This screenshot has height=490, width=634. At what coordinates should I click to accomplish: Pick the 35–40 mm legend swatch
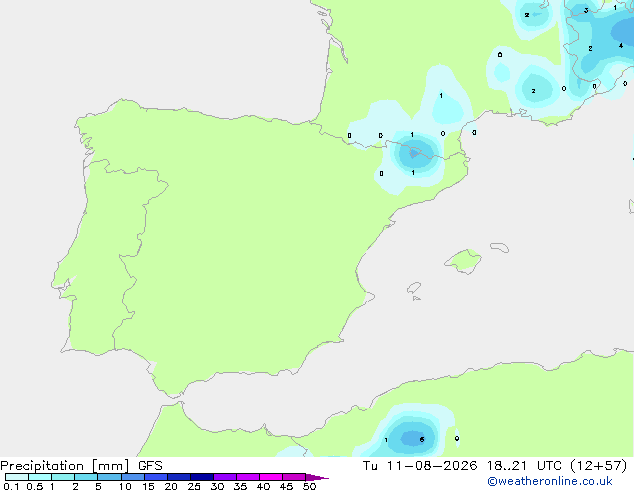248,477
